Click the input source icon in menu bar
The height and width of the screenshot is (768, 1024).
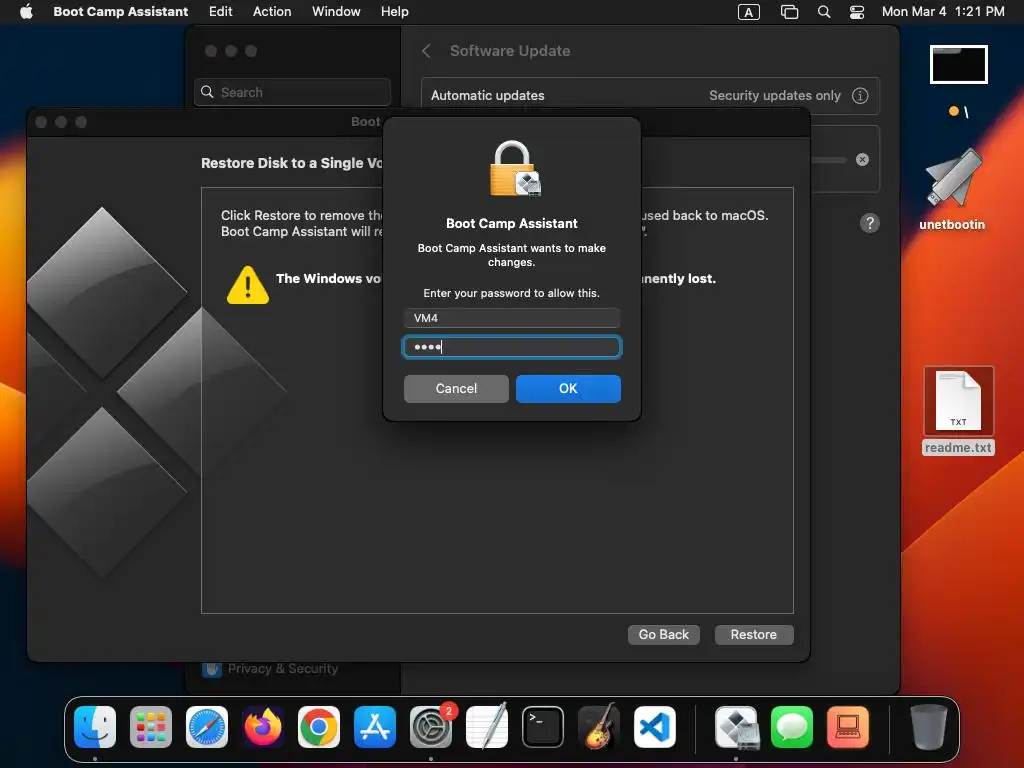pos(748,12)
